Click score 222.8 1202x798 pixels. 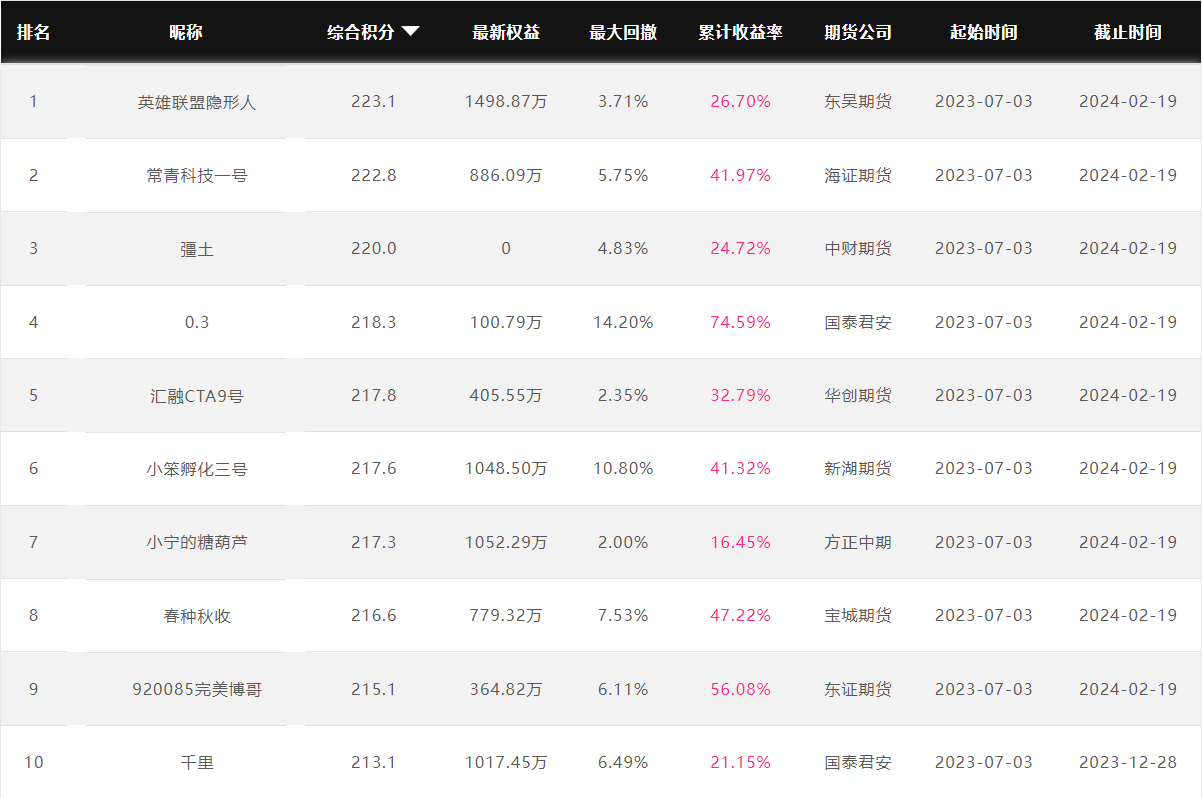(374, 175)
